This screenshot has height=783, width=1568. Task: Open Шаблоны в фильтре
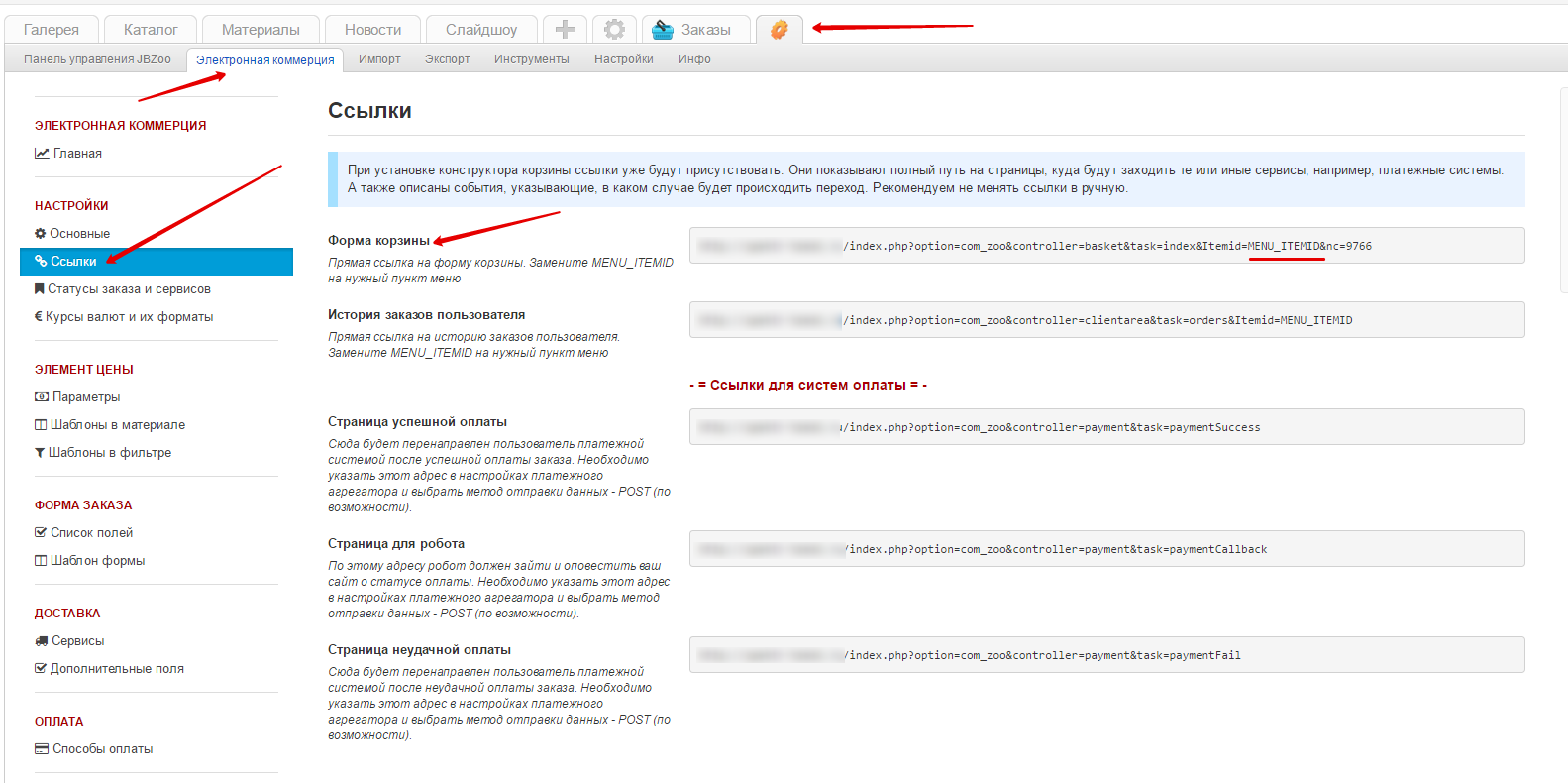[109, 453]
